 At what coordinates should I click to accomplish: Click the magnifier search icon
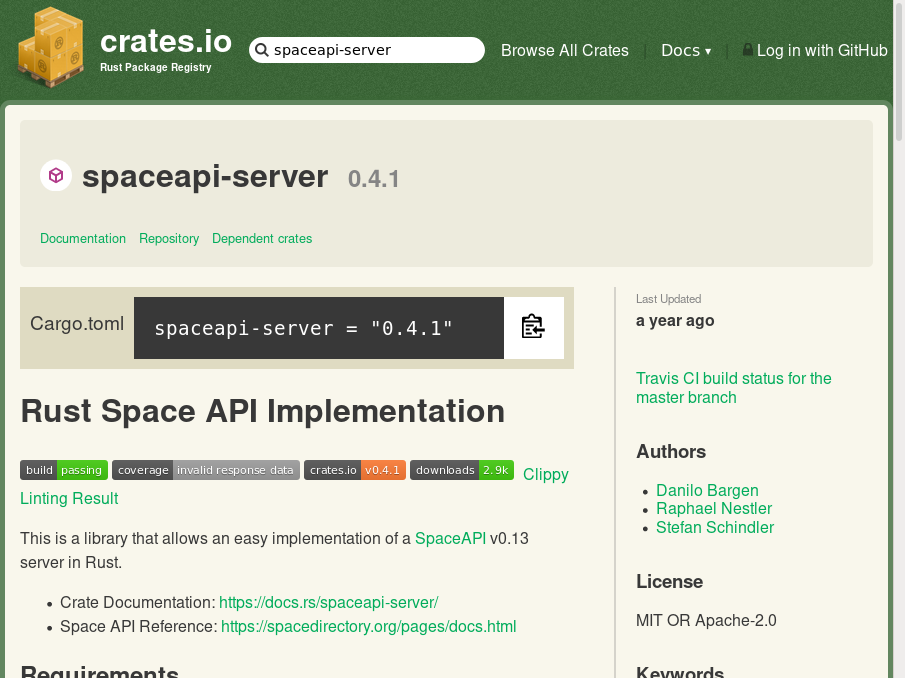[x=261, y=50]
